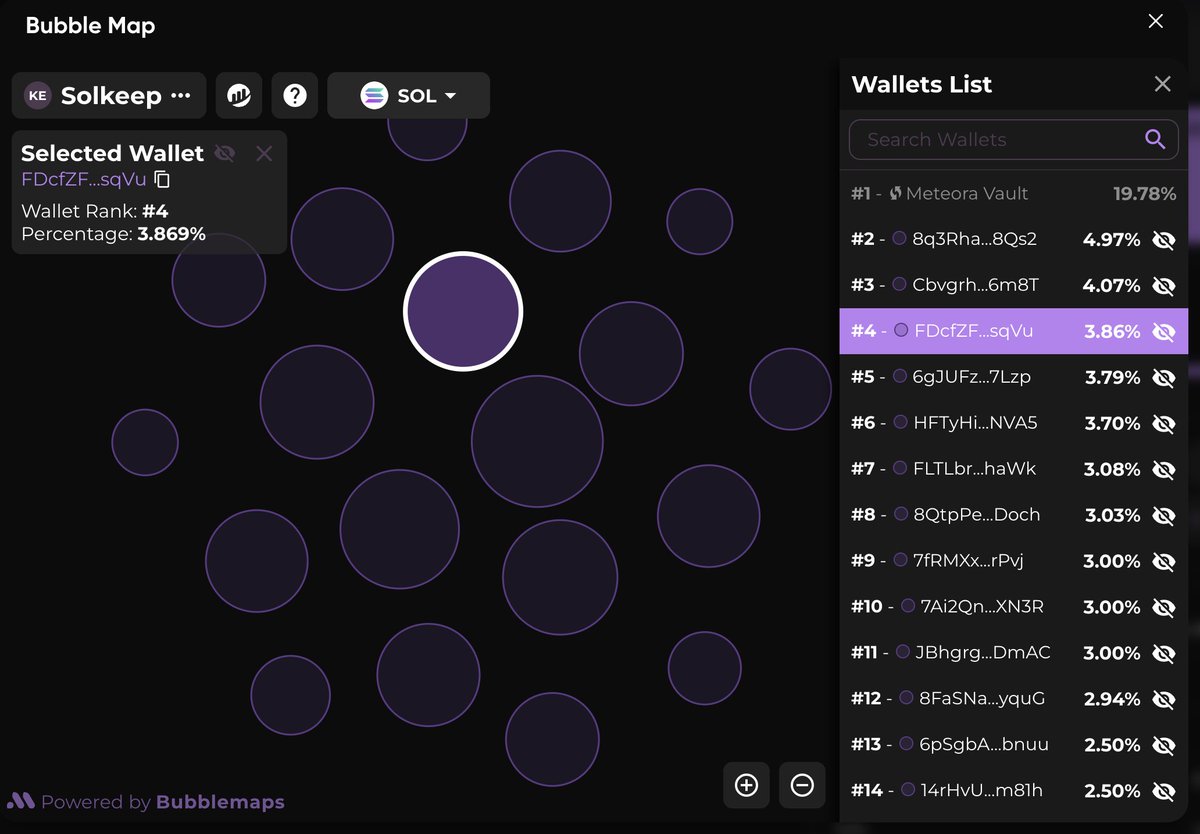Open the SOL chain dropdown
The image size is (1200, 834).
[408, 95]
